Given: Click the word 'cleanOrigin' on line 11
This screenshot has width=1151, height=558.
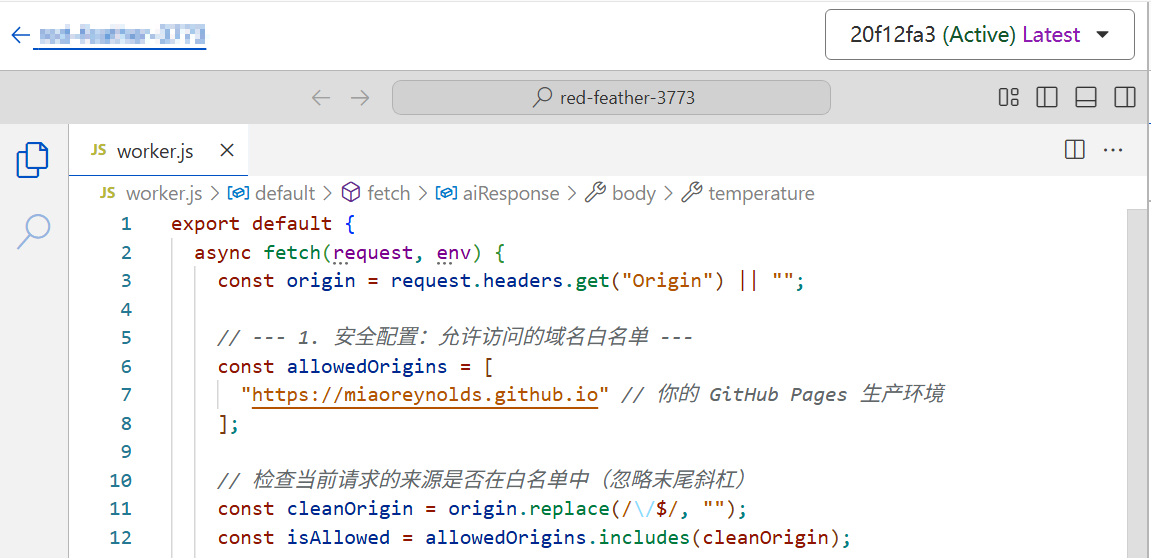Looking at the screenshot, I should click(x=349, y=509).
